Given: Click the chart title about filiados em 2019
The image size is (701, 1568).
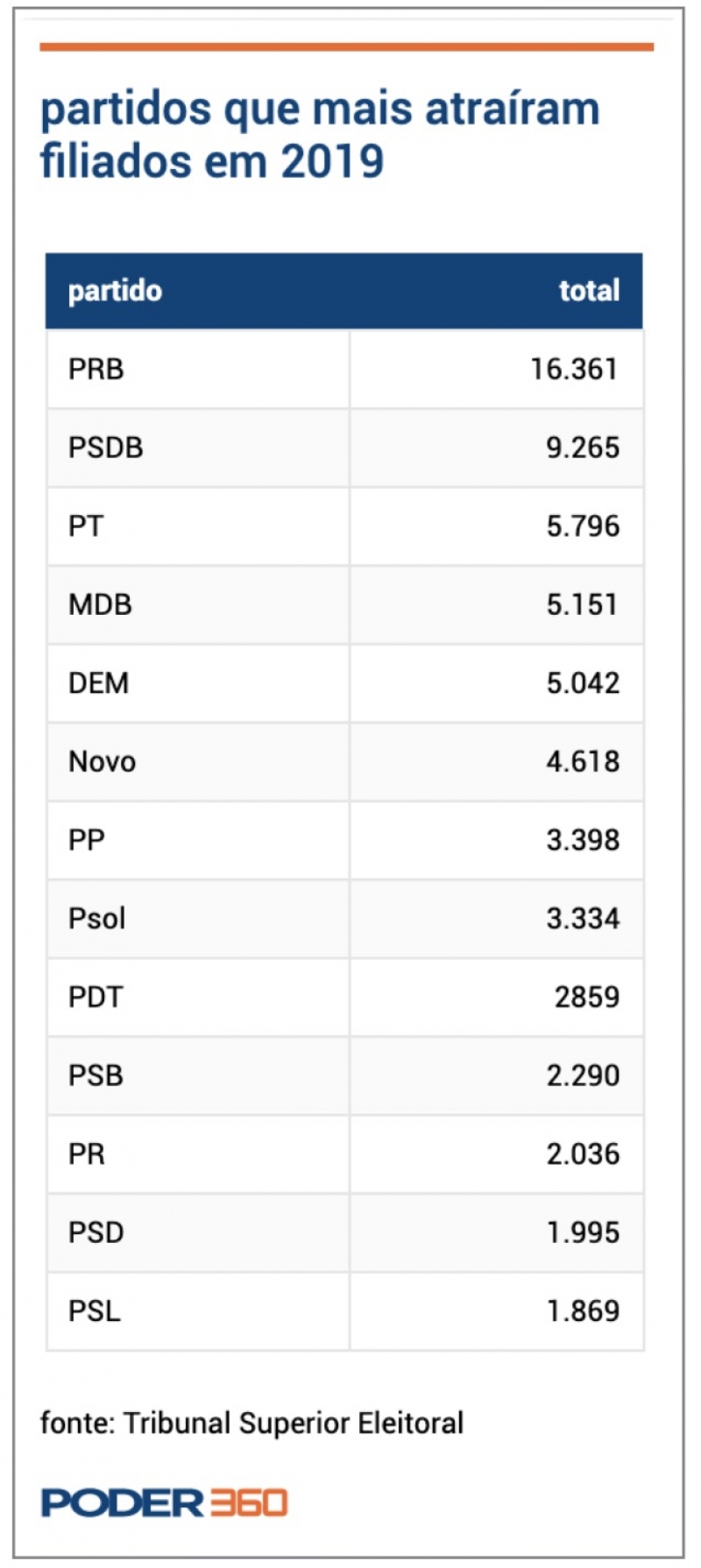Looking at the screenshot, I should (x=320, y=135).
